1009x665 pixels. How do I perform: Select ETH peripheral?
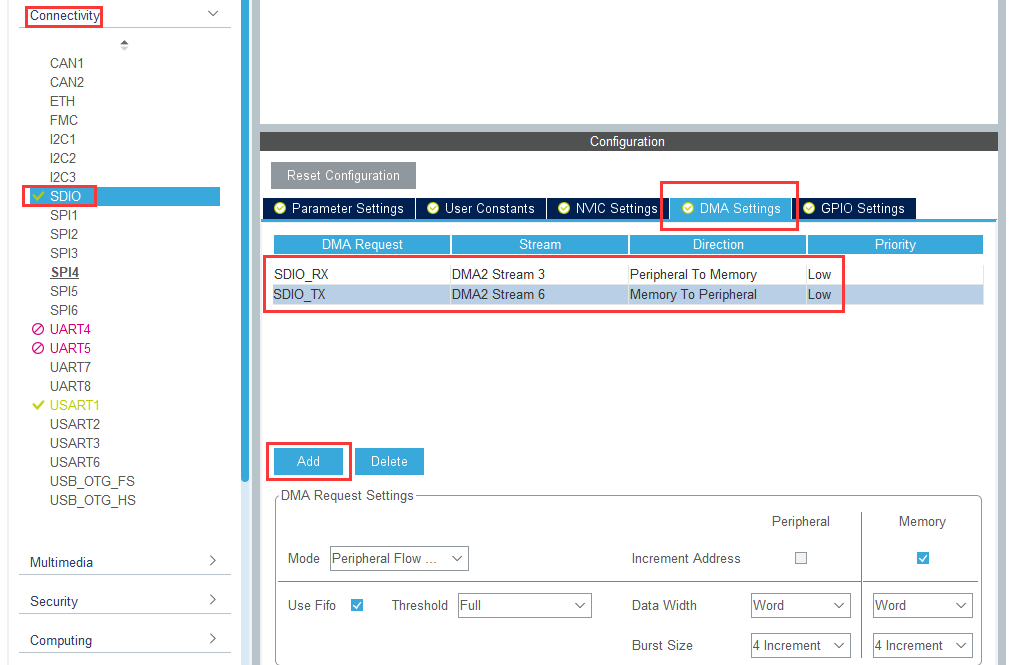62,101
